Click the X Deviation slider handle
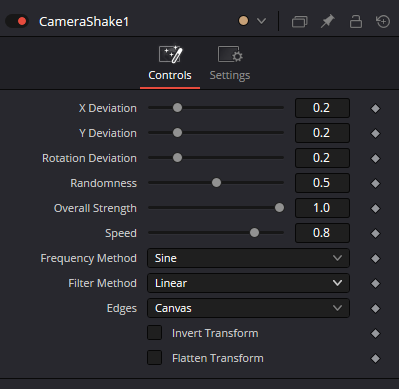The image size is (399, 389). 177,107
